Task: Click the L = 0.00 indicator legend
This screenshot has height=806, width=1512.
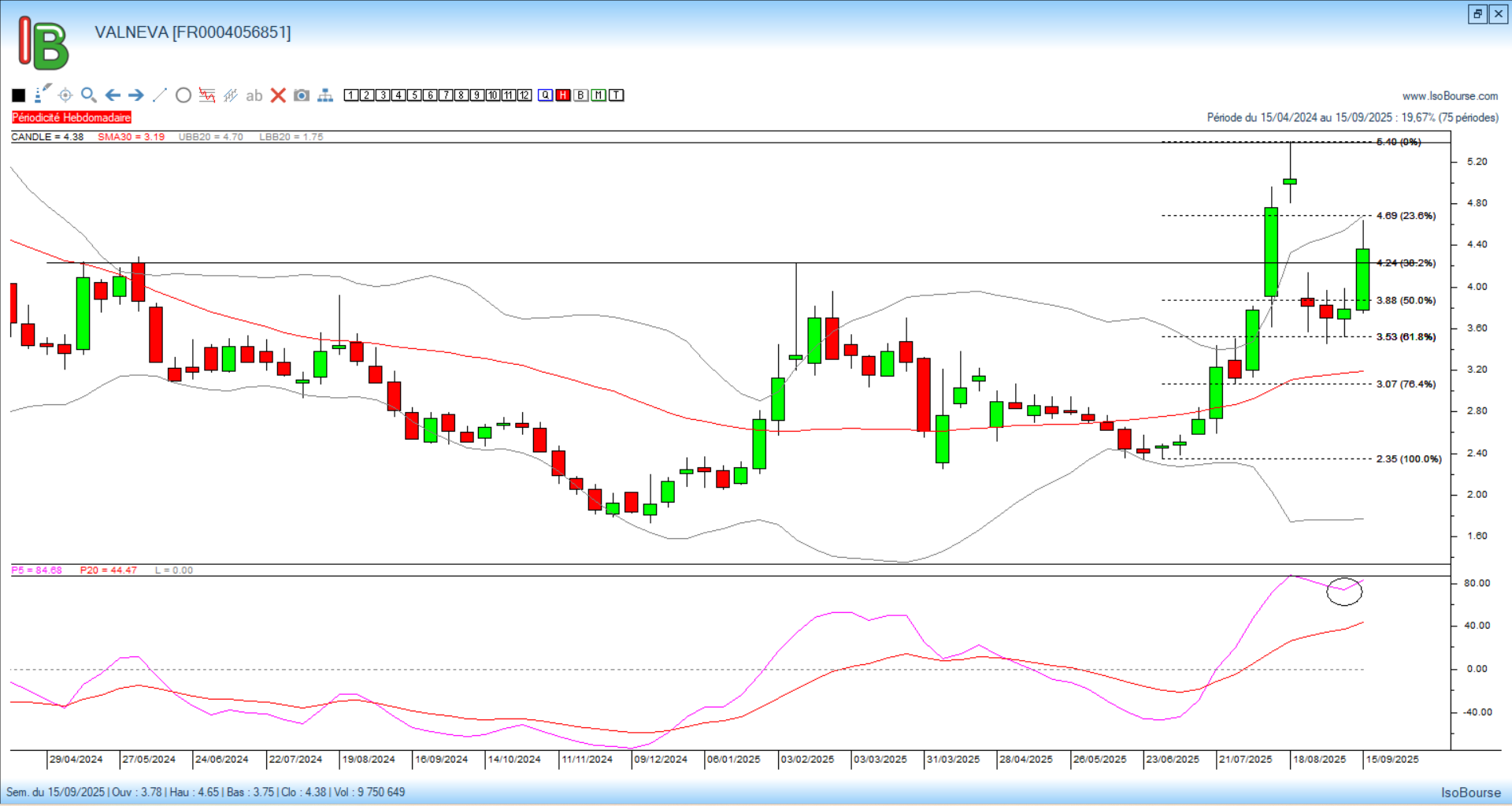Action: click(174, 570)
